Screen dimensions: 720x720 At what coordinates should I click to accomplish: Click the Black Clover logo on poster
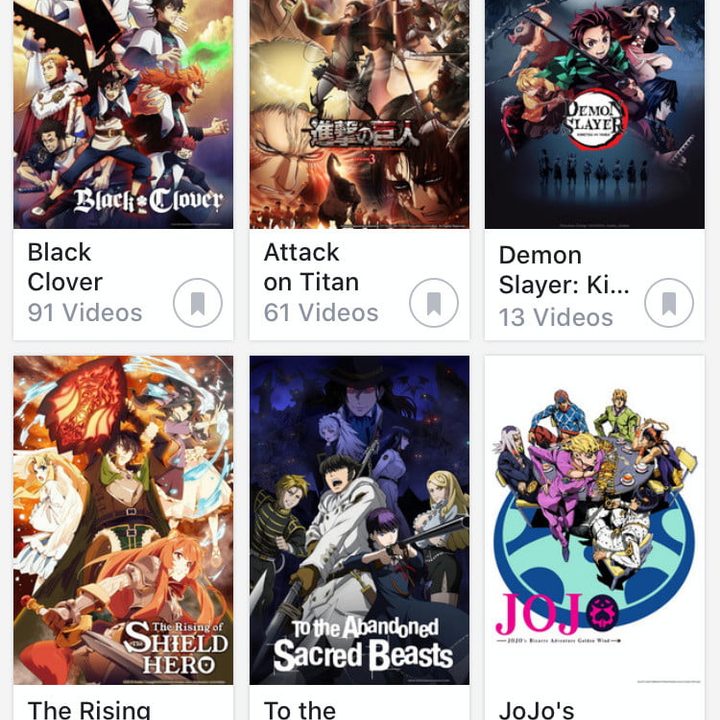[x=147, y=200]
